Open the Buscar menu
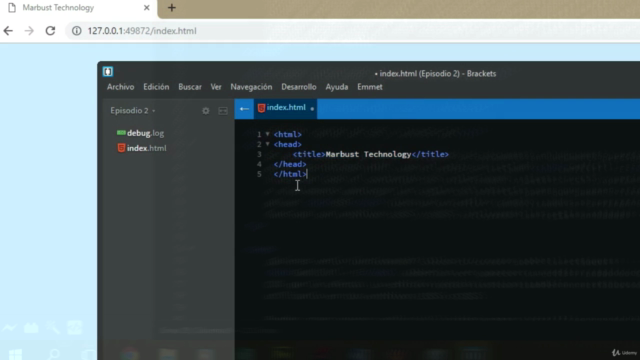Image resolution: width=640 pixels, height=360 pixels. [190, 87]
